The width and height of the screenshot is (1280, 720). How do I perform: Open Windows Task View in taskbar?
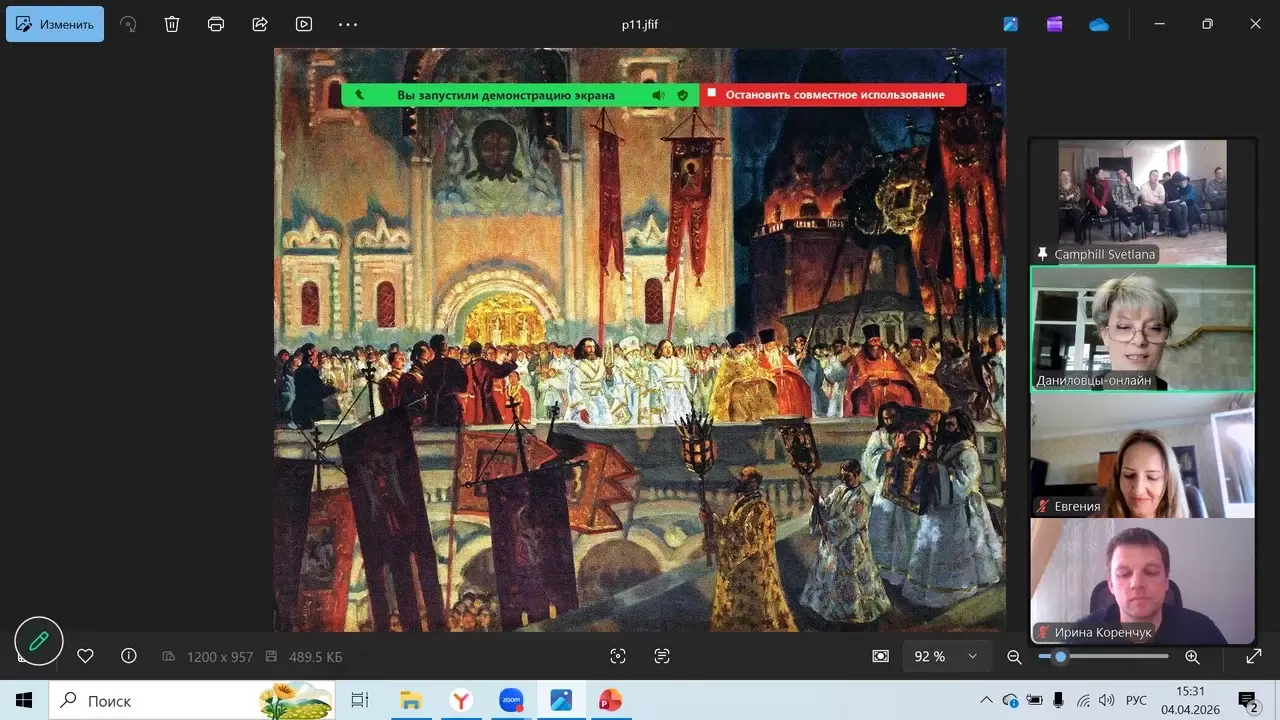click(x=360, y=700)
